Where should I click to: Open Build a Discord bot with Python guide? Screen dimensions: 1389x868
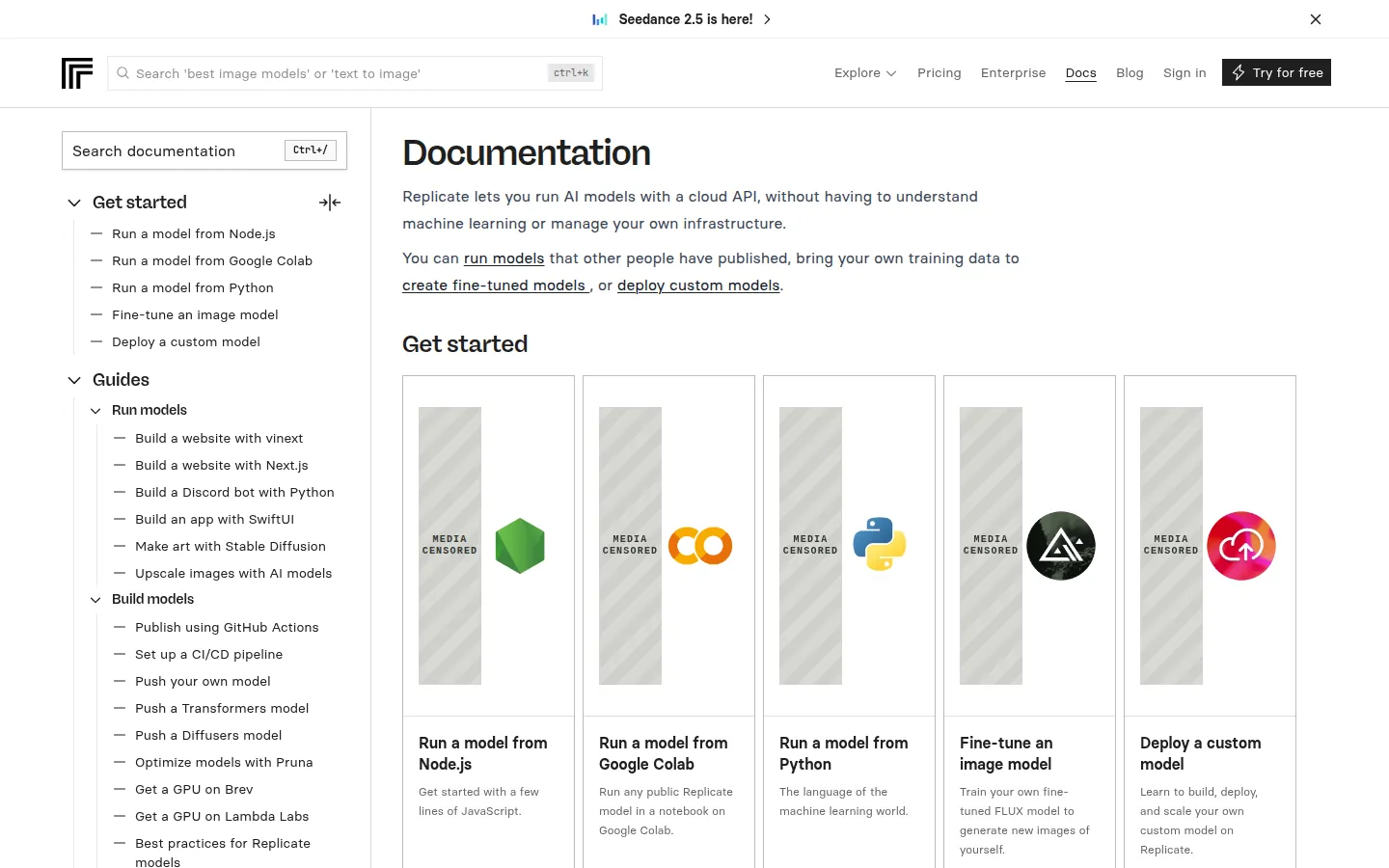click(234, 492)
